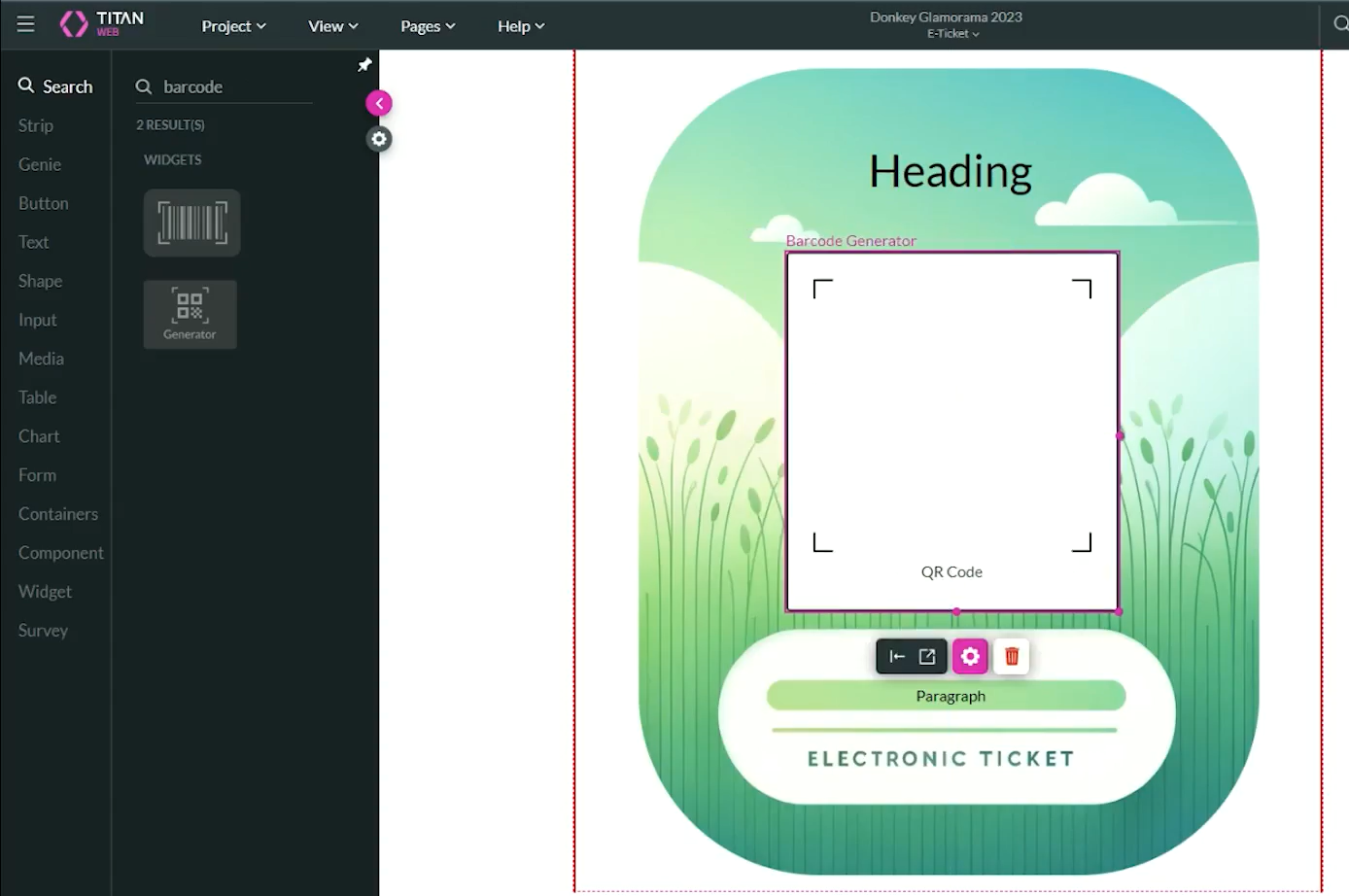The width and height of the screenshot is (1349, 896).
Task: Select the Strip category
Action: point(36,125)
